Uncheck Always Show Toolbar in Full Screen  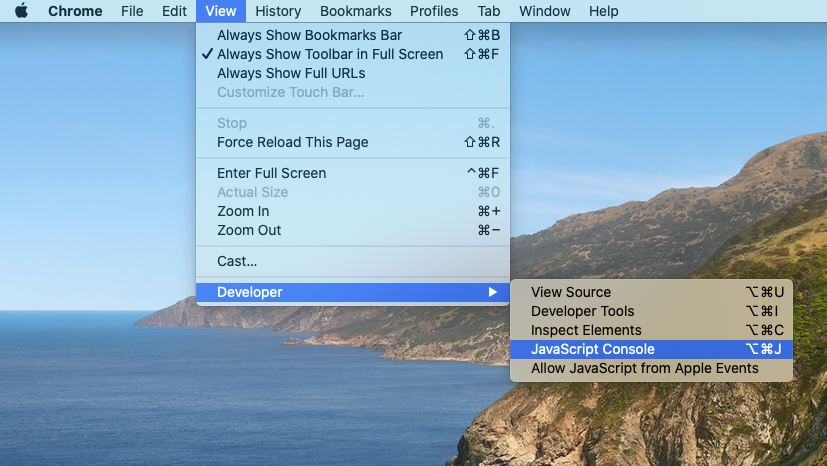click(x=353, y=54)
